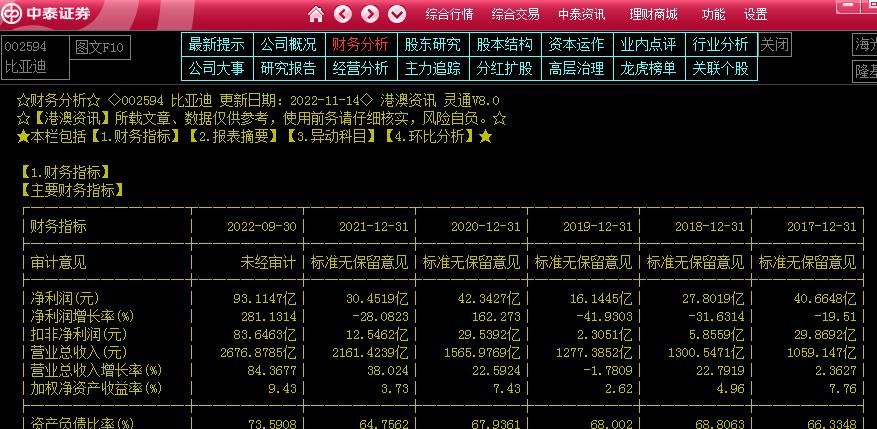This screenshot has width=877, height=429.
Task: Open the 综合行情 menu
Action: coord(449,15)
